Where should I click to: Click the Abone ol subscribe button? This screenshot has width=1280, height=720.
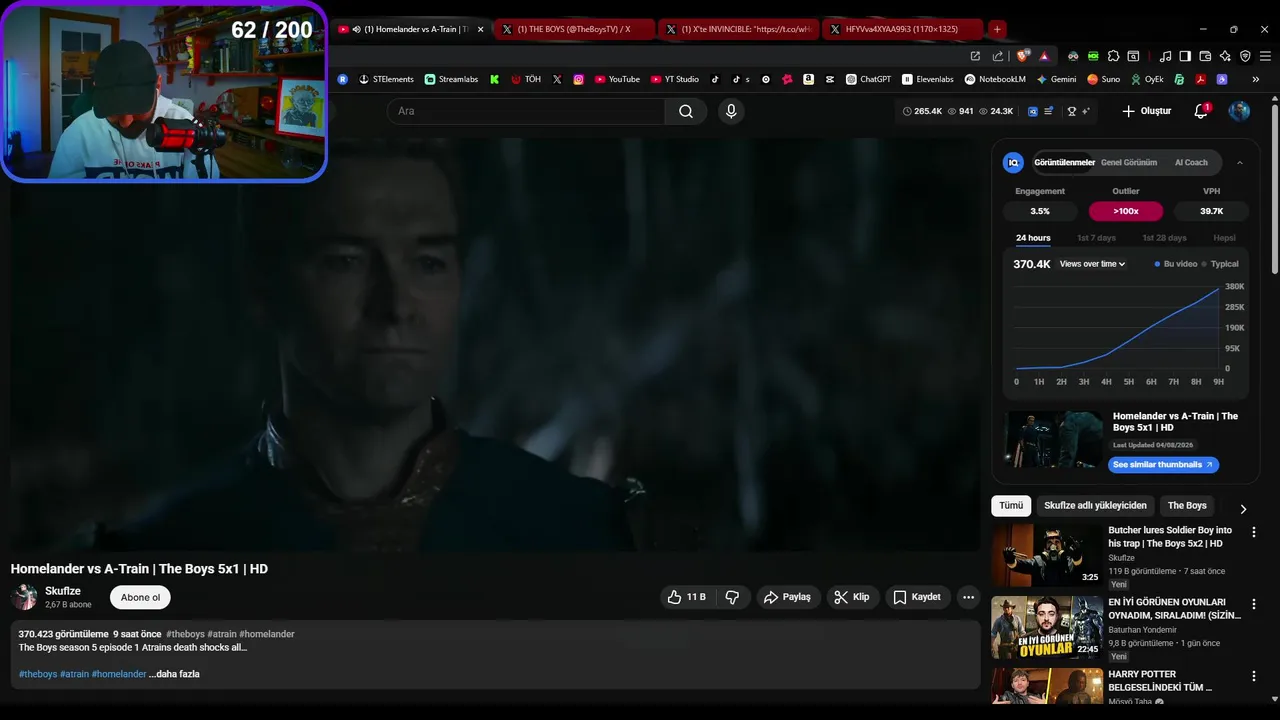(x=140, y=597)
